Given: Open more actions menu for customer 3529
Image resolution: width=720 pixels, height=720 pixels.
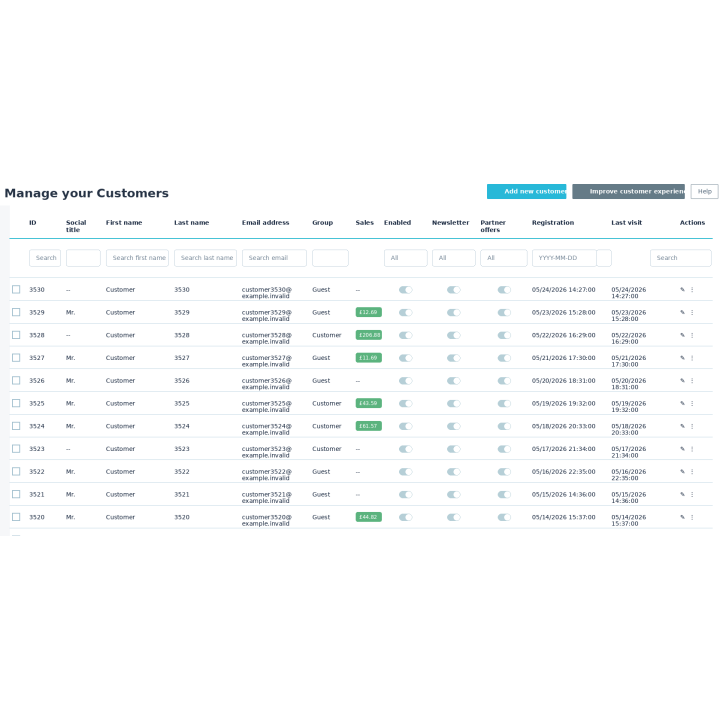Looking at the screenshot, I should pos(692,312).
